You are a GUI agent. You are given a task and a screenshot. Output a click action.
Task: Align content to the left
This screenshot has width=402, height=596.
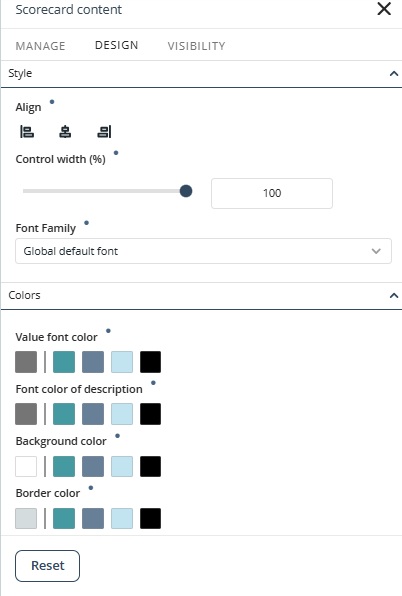[27, 132]
